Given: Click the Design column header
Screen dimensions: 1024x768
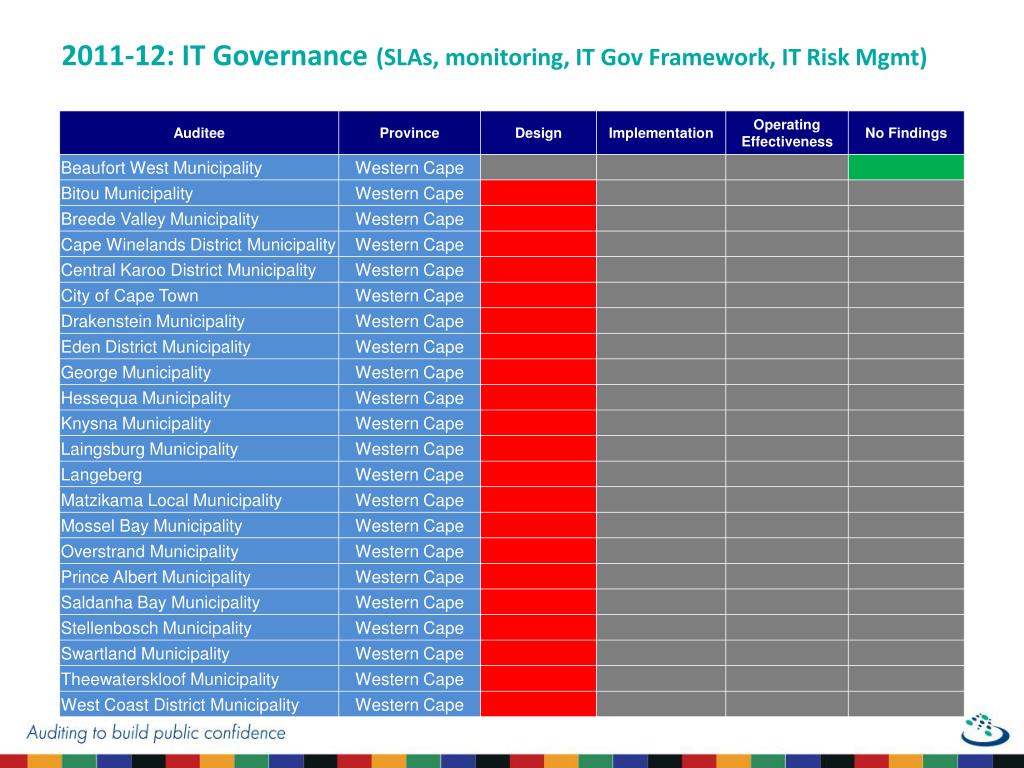Looking at the screenshot, I should coord(538,133).
